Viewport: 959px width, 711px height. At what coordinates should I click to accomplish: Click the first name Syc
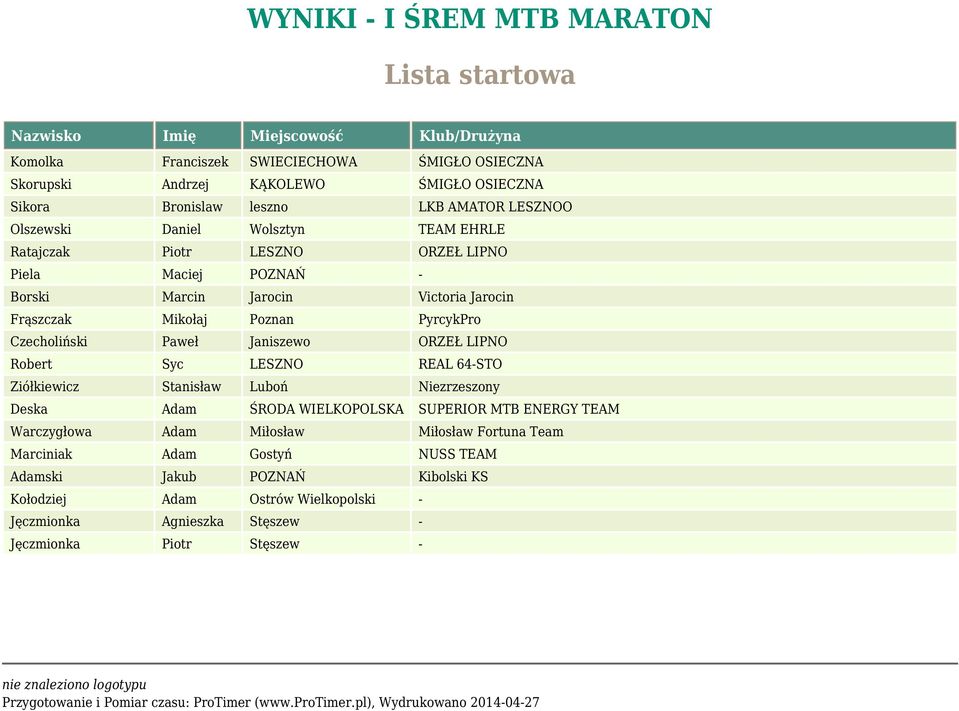pyautogui.click(x=172, y=364)
